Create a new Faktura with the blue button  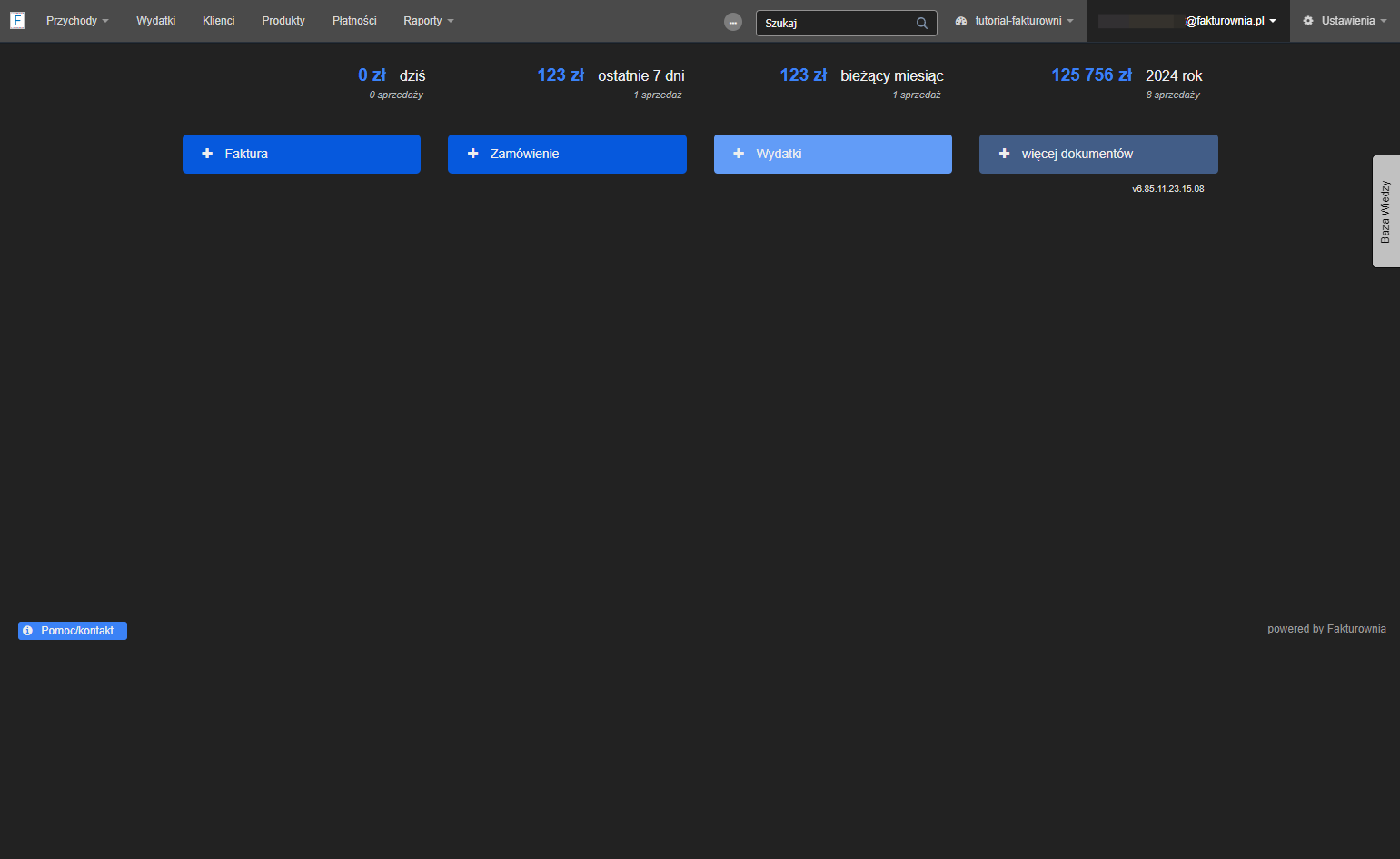(x=302, y=154)
